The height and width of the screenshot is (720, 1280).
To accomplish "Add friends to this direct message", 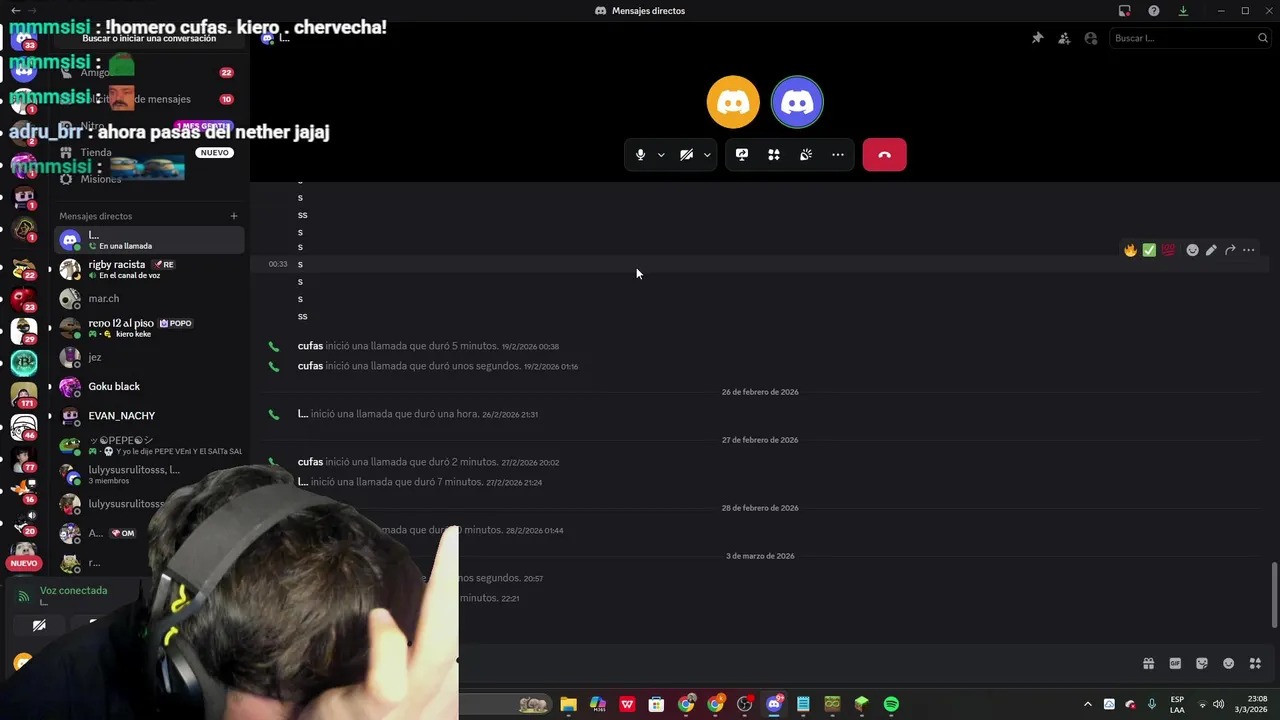I will (1064, 38).
